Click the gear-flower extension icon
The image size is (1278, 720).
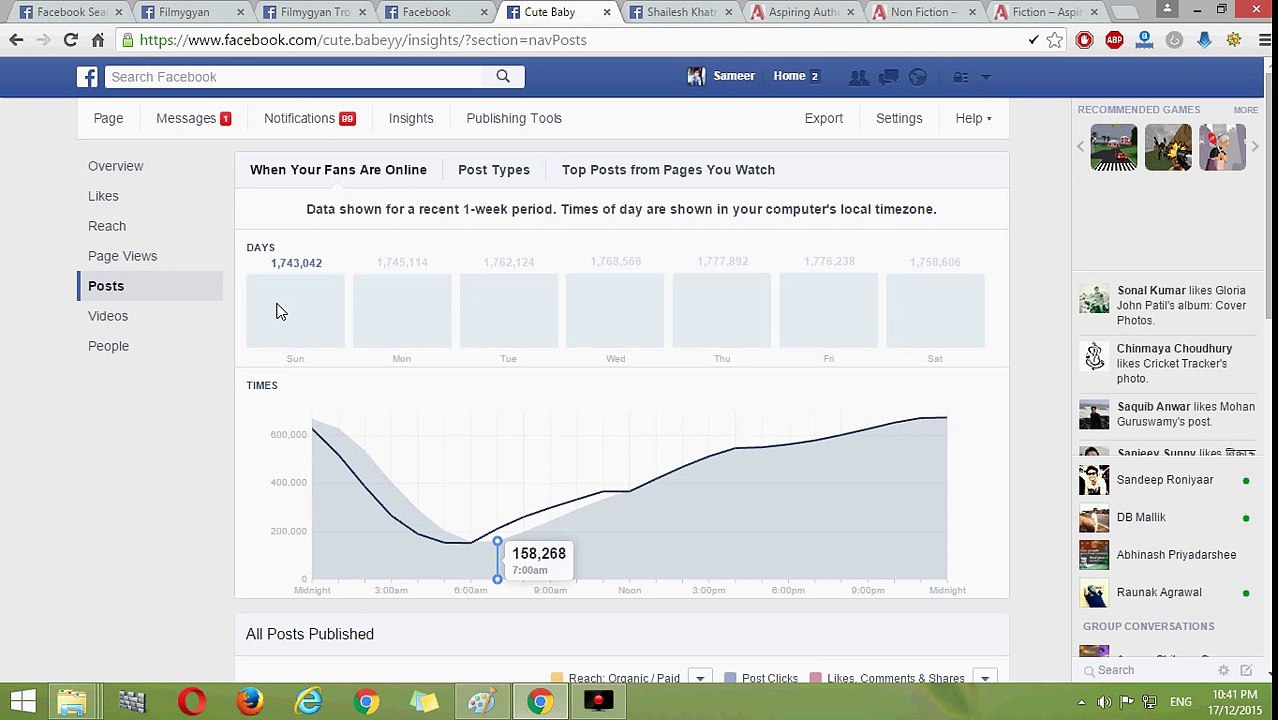(1234, 40)
